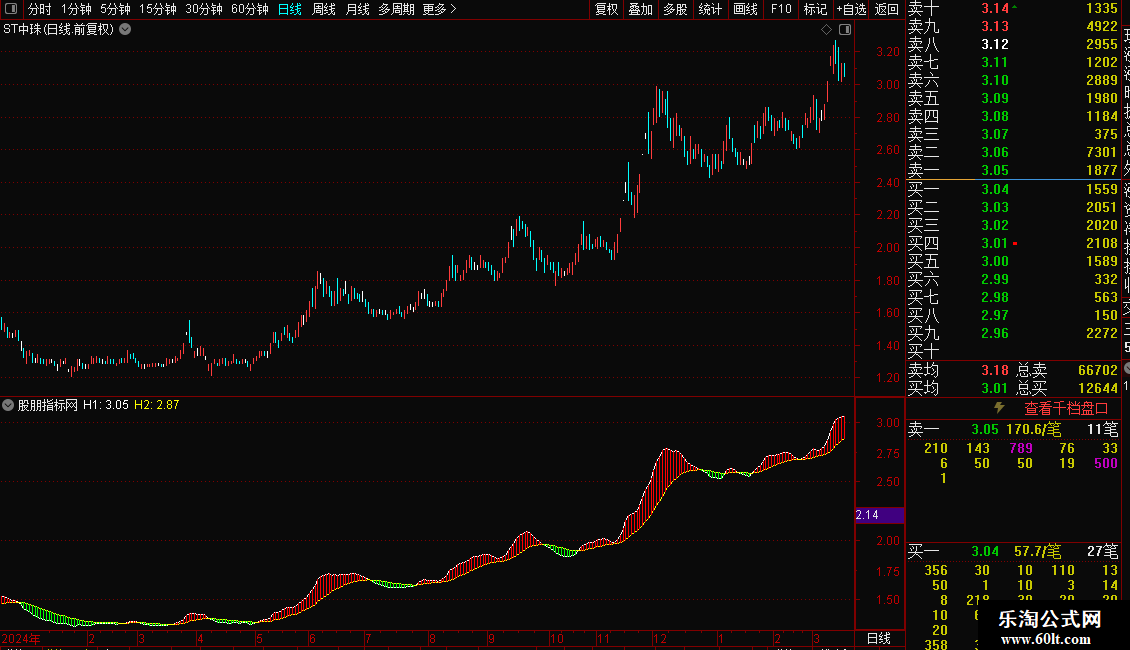
Task: Click the 买均 3.01 average value
Action: point(995,388)
